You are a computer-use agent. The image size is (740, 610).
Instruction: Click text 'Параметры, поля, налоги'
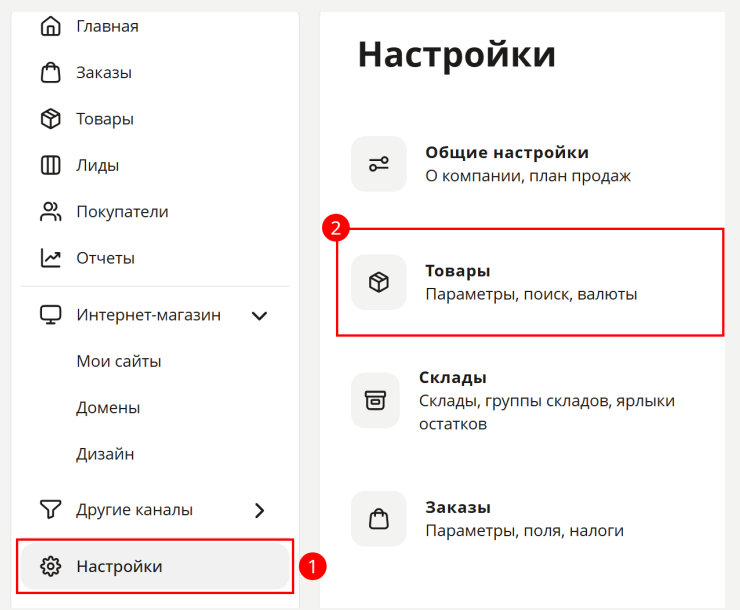(x=524, y=531)
